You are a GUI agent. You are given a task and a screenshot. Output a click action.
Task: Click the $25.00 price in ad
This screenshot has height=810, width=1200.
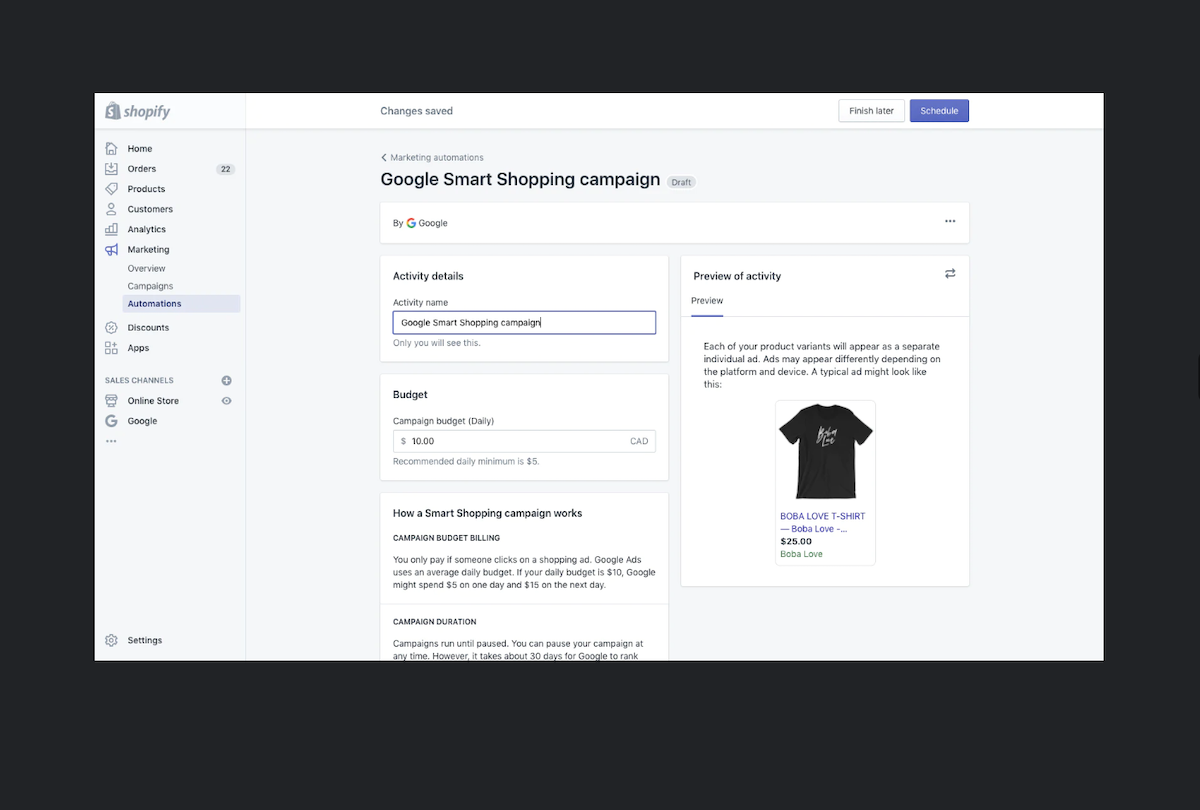pyautogui.click(x=796, y=542)
